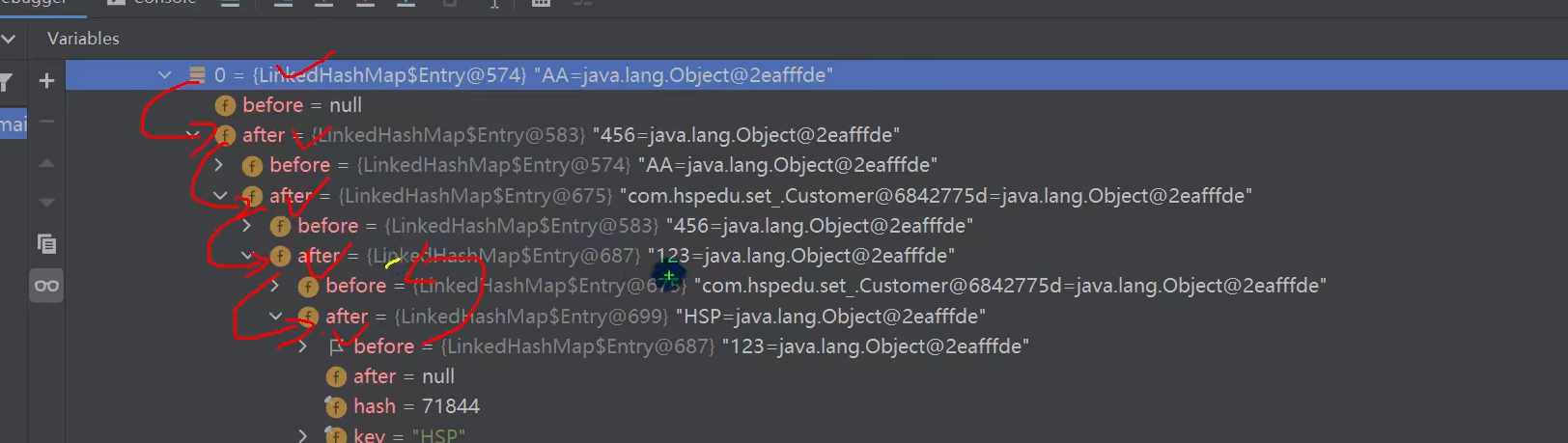
Task: Collapse the after node showing Entry@675
Action: click(220, 195)
